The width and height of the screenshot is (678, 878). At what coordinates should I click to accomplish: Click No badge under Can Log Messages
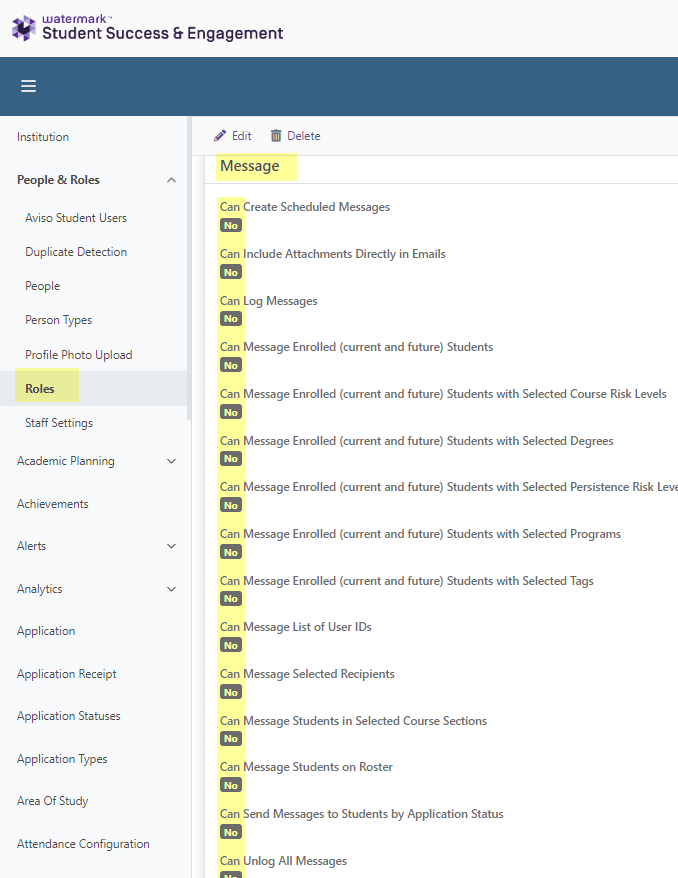(x=231, y=319)
